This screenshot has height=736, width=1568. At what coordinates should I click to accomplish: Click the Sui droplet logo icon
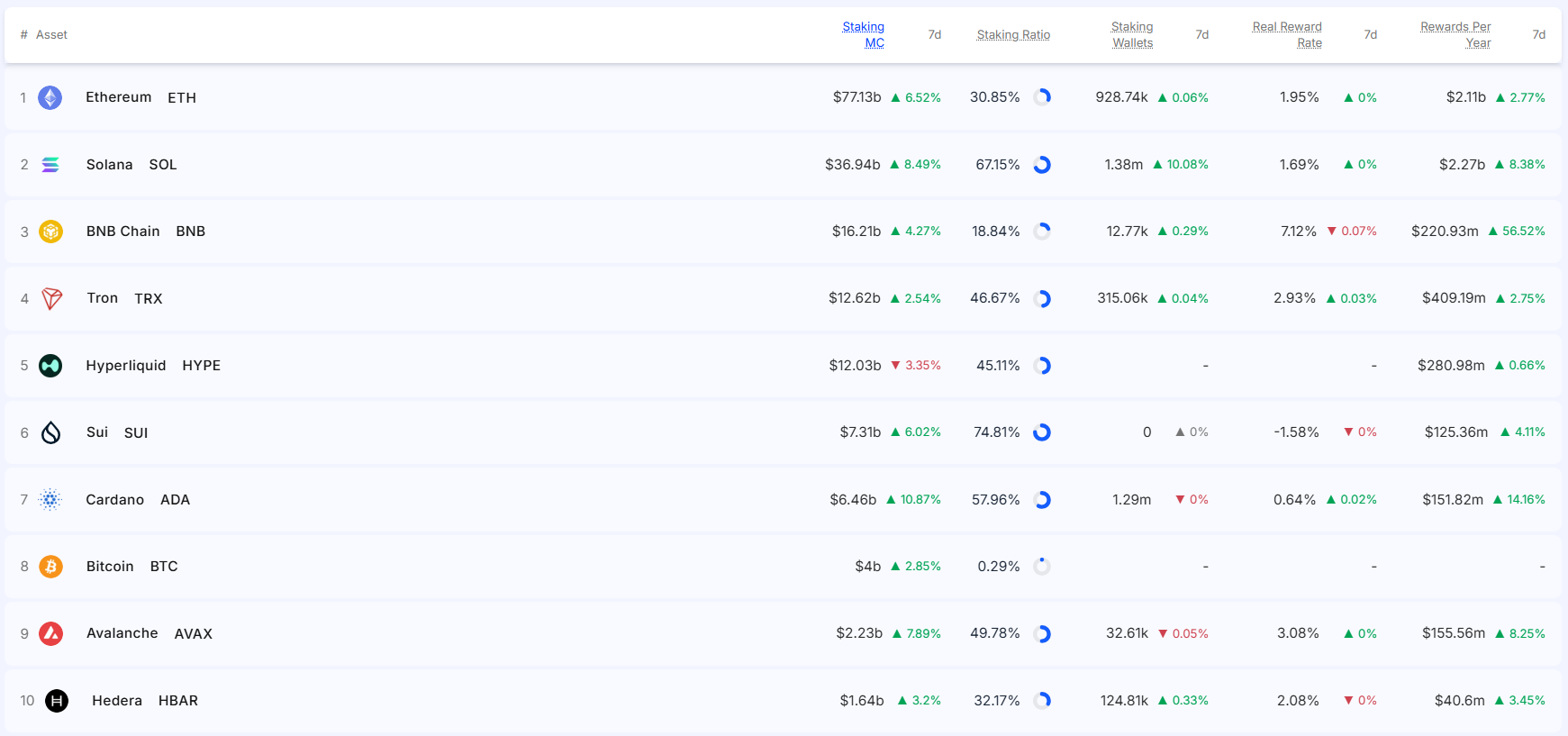(51, 432)
